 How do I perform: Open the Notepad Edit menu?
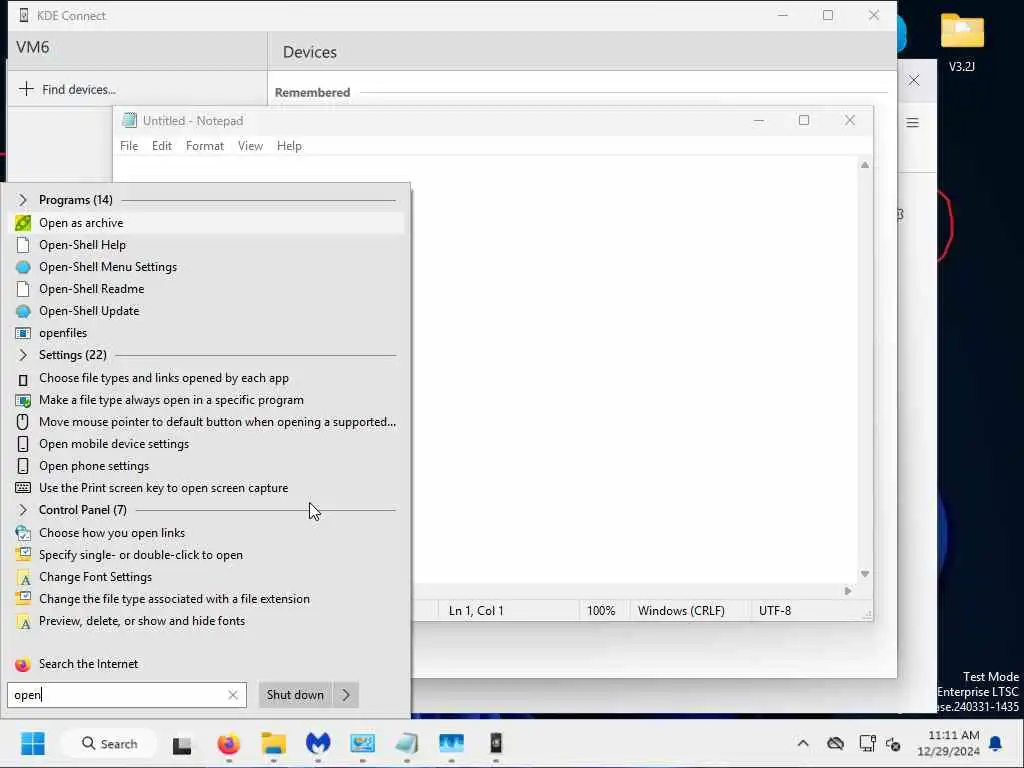(x=161, y=146)
